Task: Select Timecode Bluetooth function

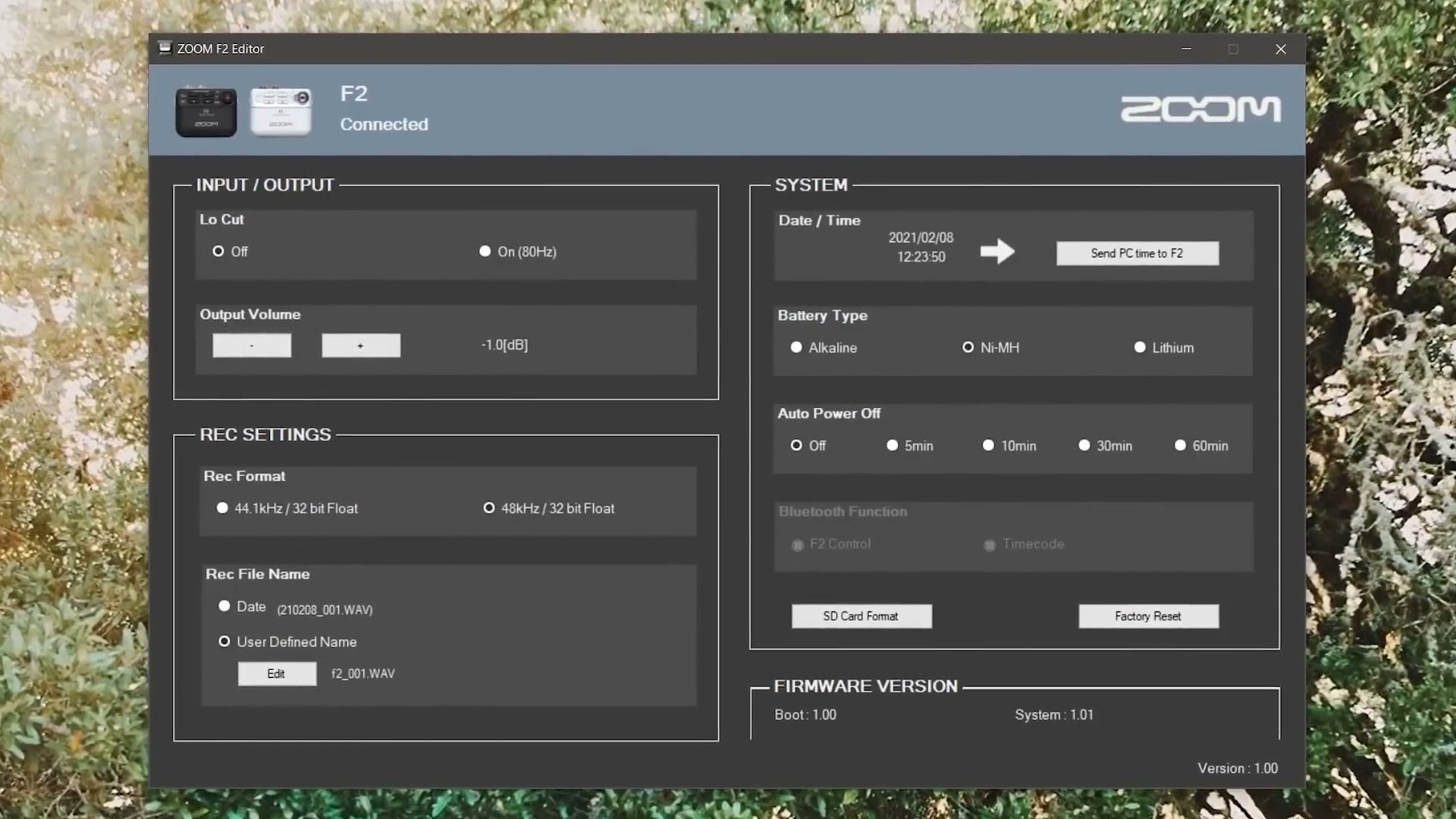Action: point(1024,544)
